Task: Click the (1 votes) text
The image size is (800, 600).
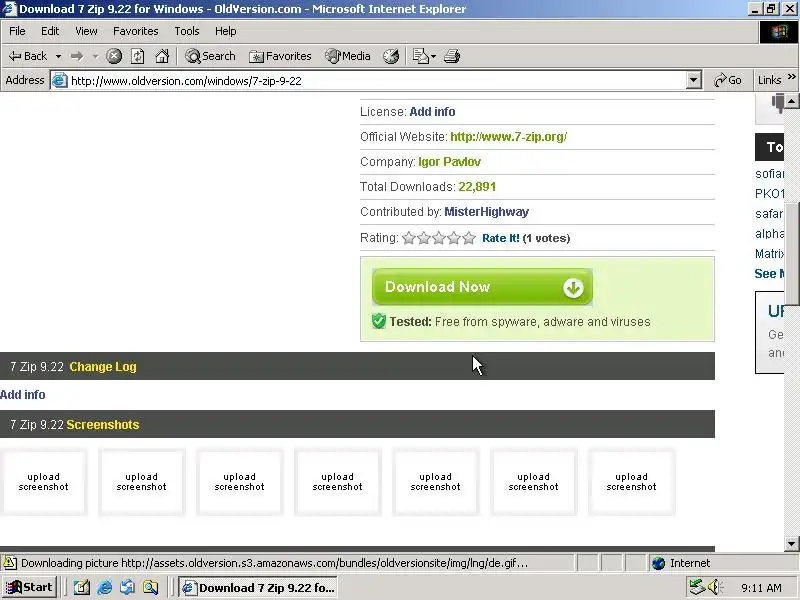Action: coord(546,238)
